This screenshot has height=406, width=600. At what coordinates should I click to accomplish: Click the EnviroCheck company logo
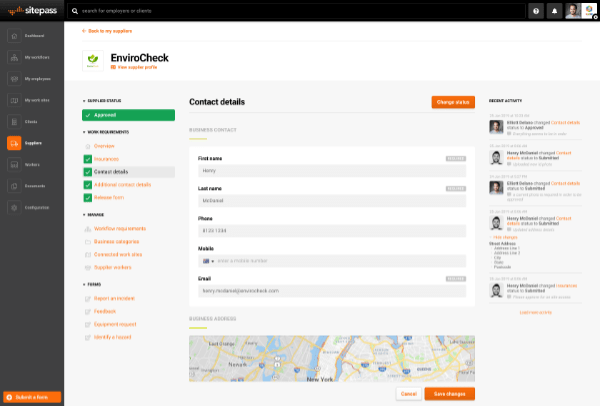coord(93,61)
